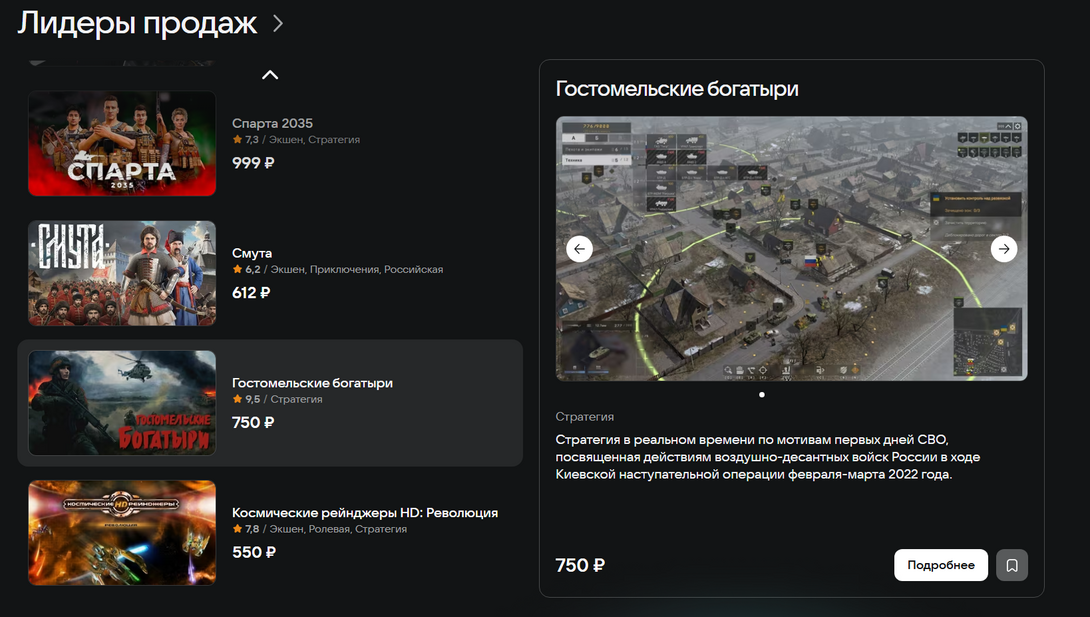Click the Стратегия genre label in detail panel
1090x617 pixels.
point(585,417)
